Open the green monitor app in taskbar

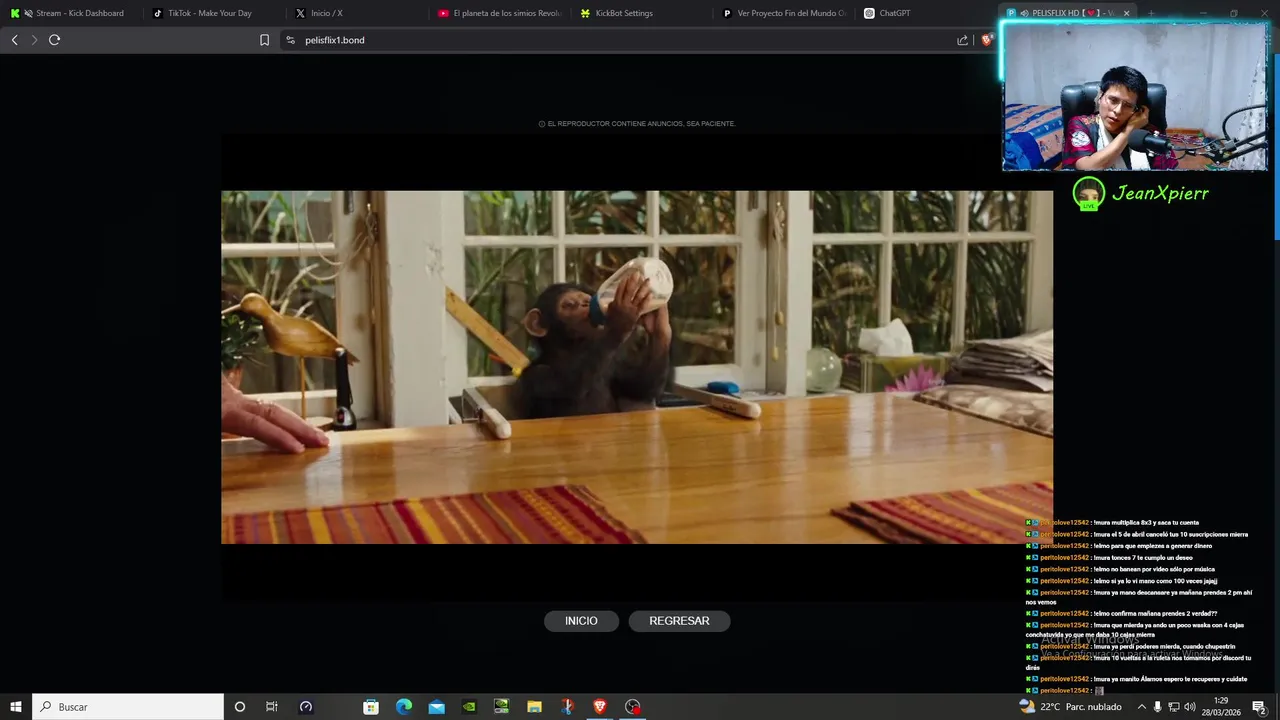tap(502, 707)
